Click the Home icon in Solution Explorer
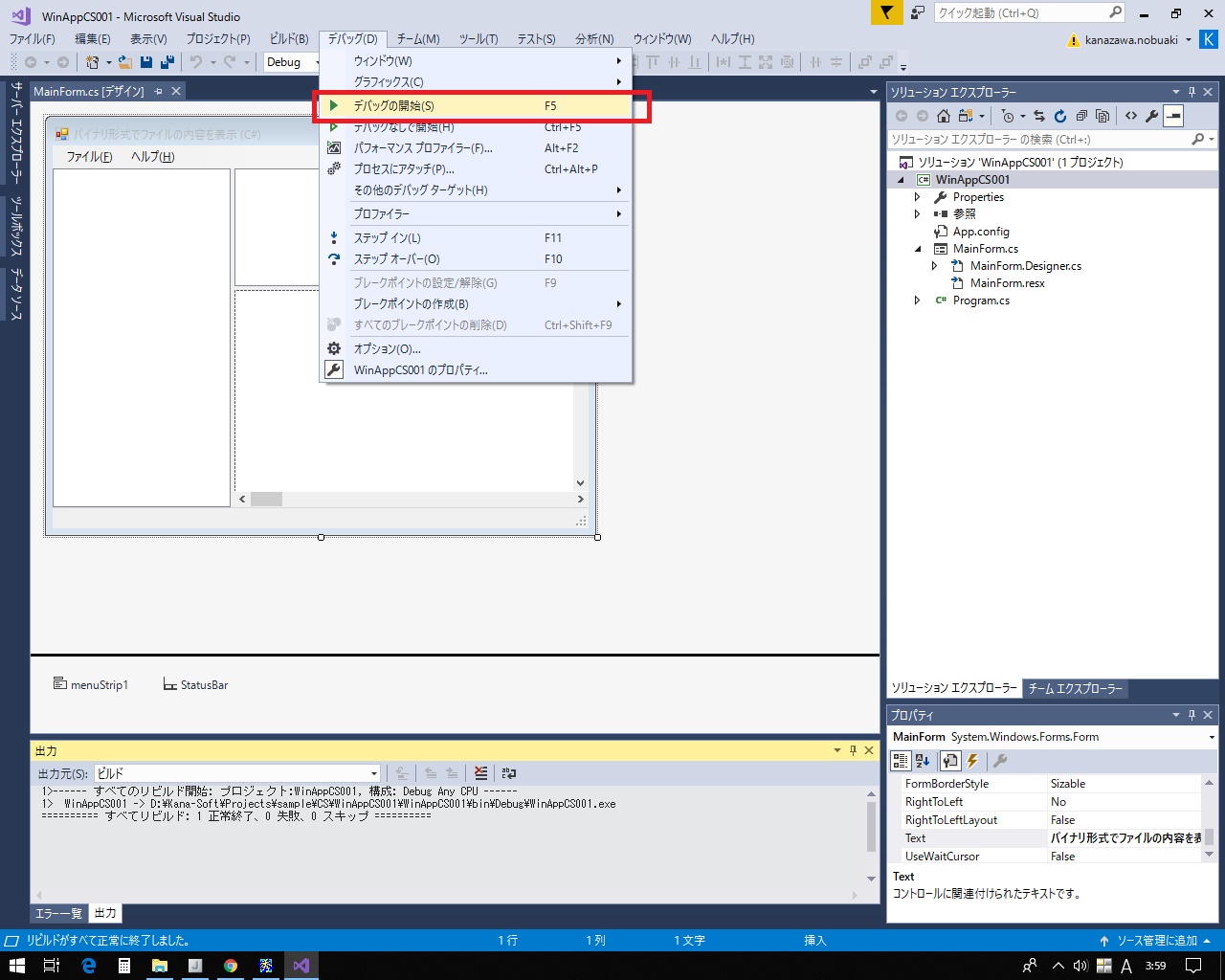Viewport: 1225px width, 980px height. [944, 116]
